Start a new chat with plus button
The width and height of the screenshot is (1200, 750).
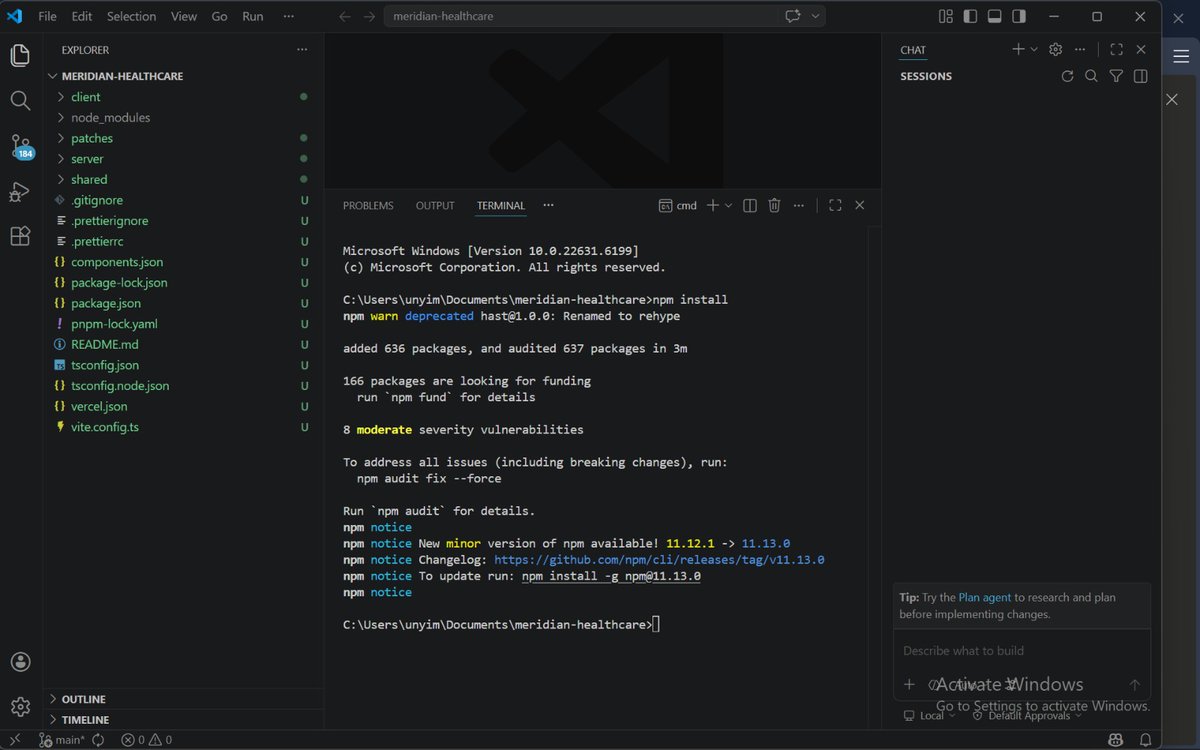pos(1018,49)
